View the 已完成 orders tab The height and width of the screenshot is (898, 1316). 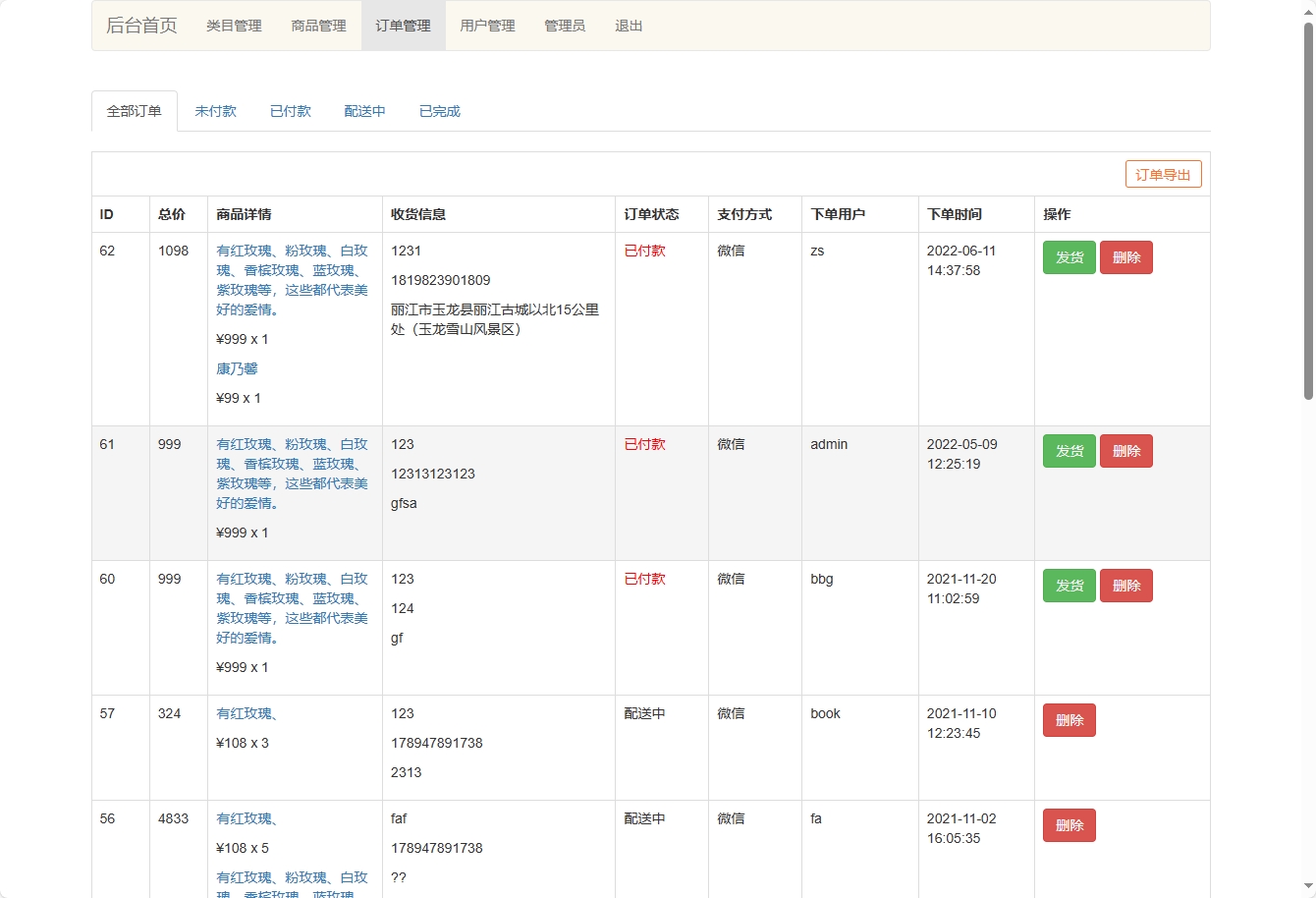pos(439,111)
